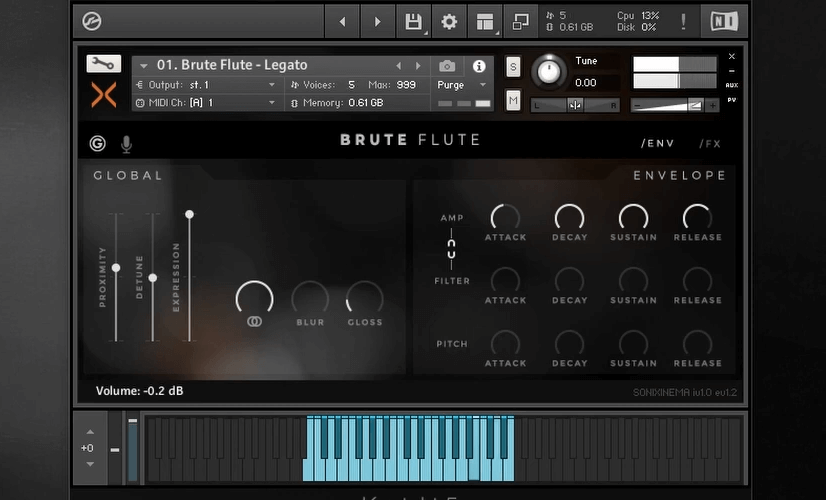Click the stereo width knob
The image size is (826, 500).
[254, 298]
